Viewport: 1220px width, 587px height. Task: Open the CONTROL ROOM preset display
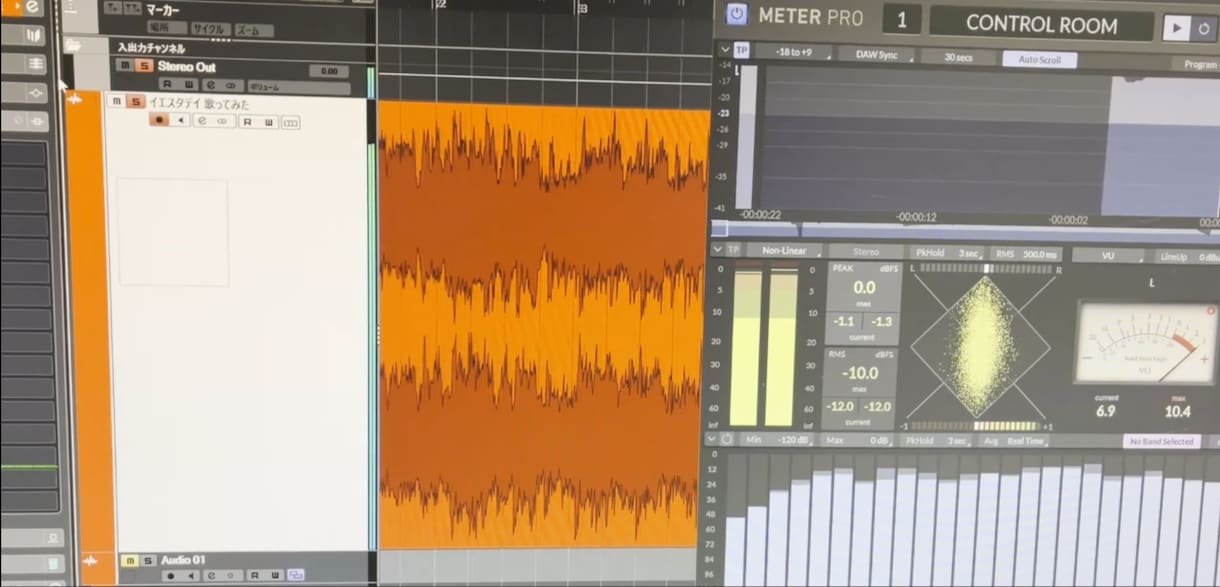(x=1041, y=23)
